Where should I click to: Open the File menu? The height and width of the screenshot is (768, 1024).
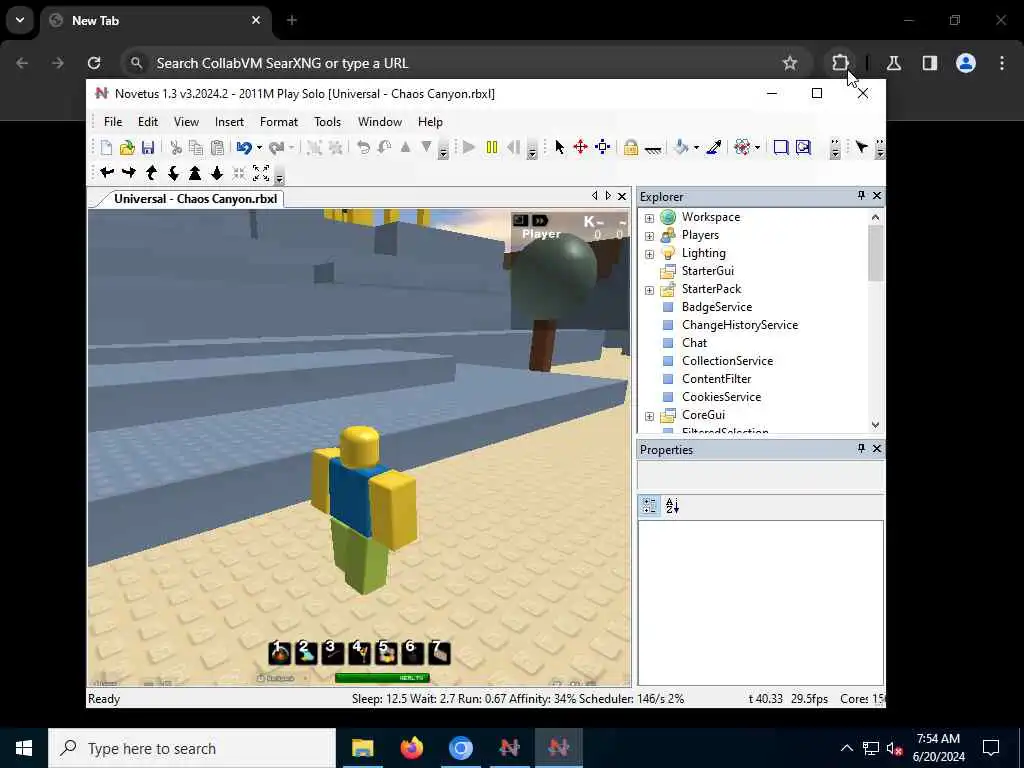click(x=113, y=121)
